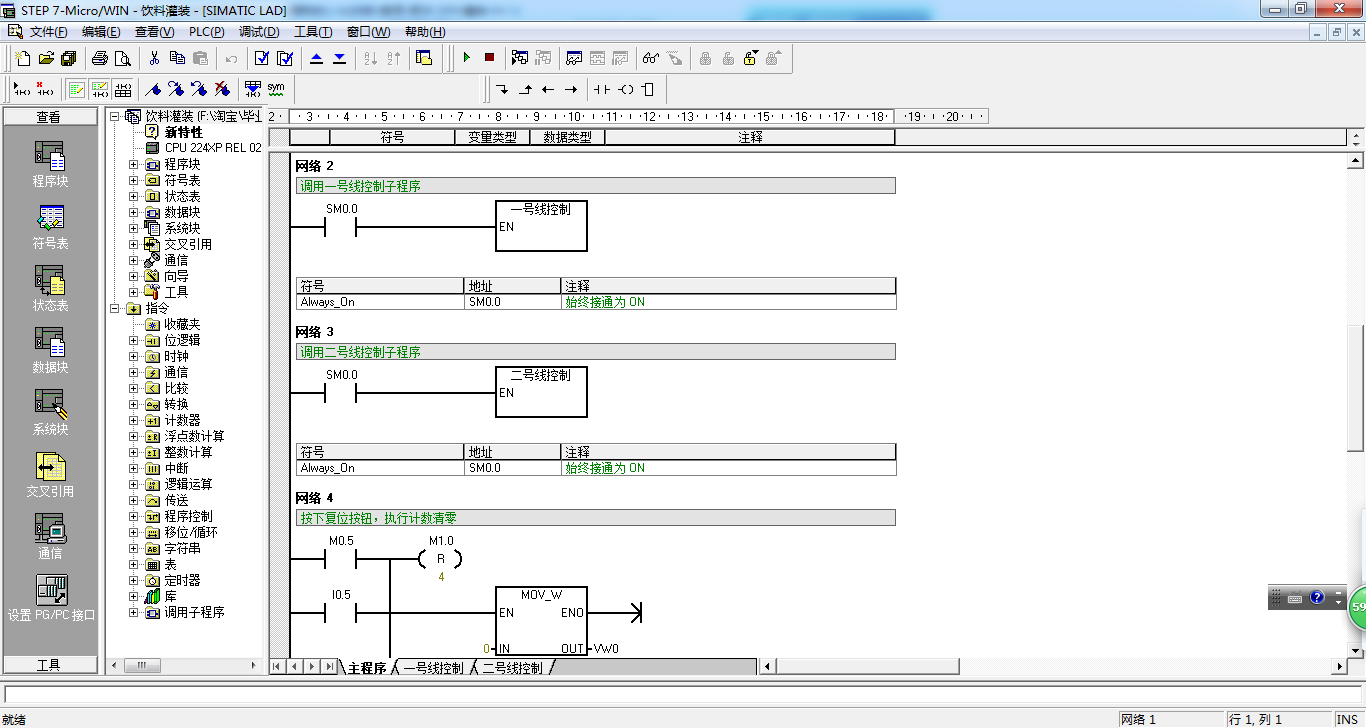
Task: Select the 主程序 tab
Action: point(367,668)
